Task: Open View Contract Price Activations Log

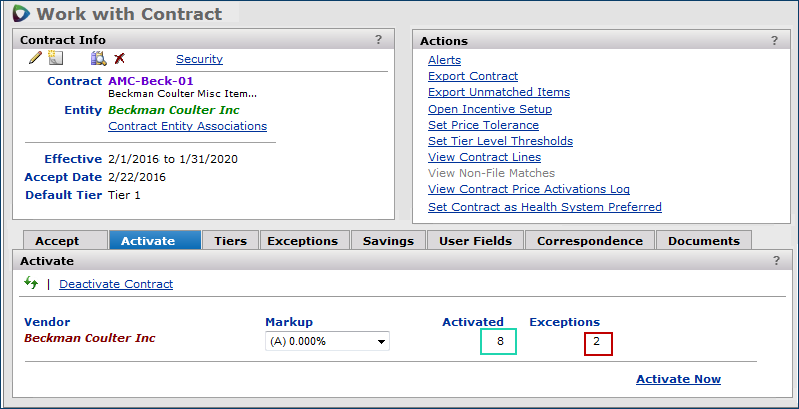Action: [x=529, y=189]
